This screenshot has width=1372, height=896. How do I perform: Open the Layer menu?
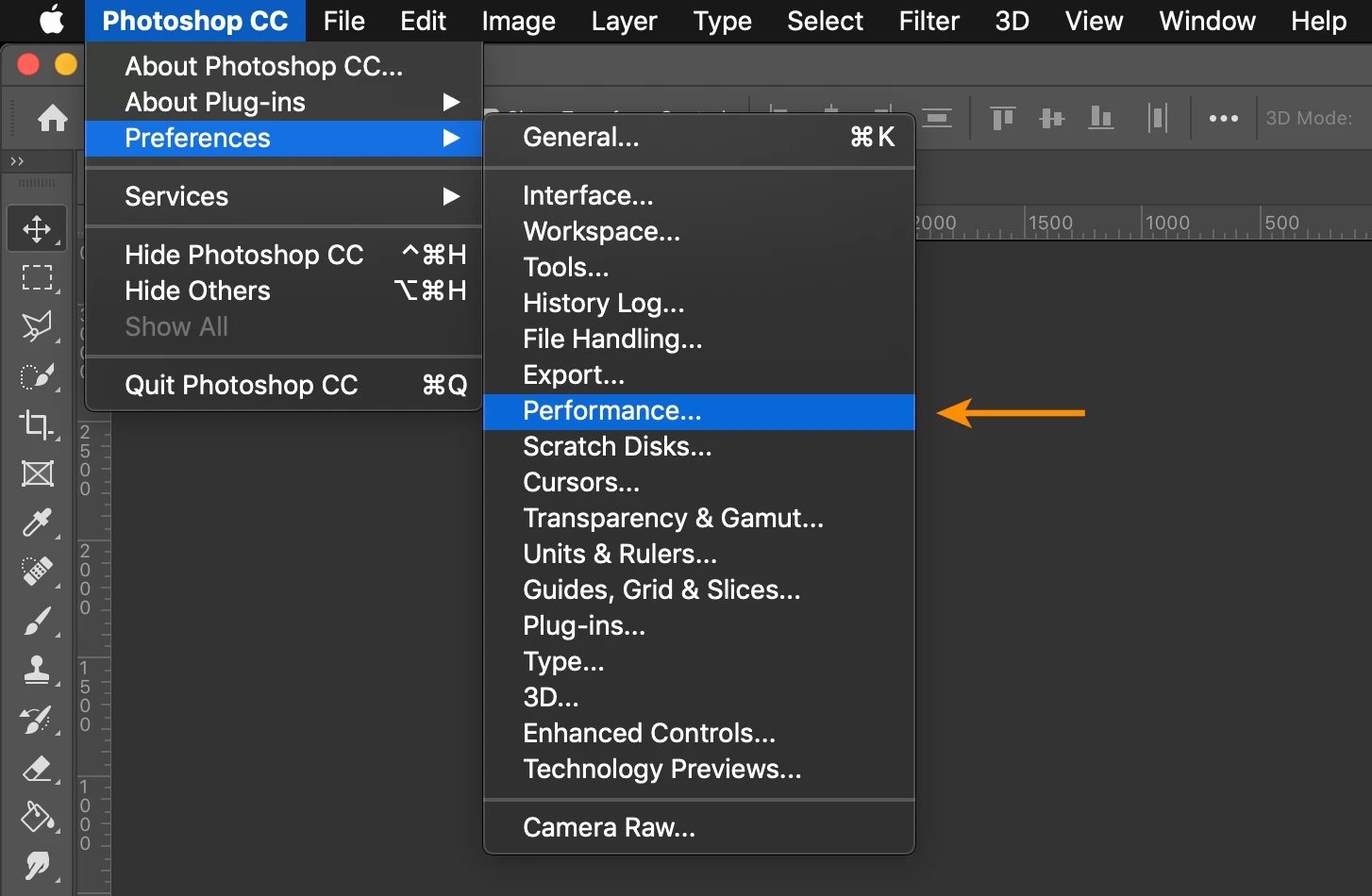click(x=624, y=21)
